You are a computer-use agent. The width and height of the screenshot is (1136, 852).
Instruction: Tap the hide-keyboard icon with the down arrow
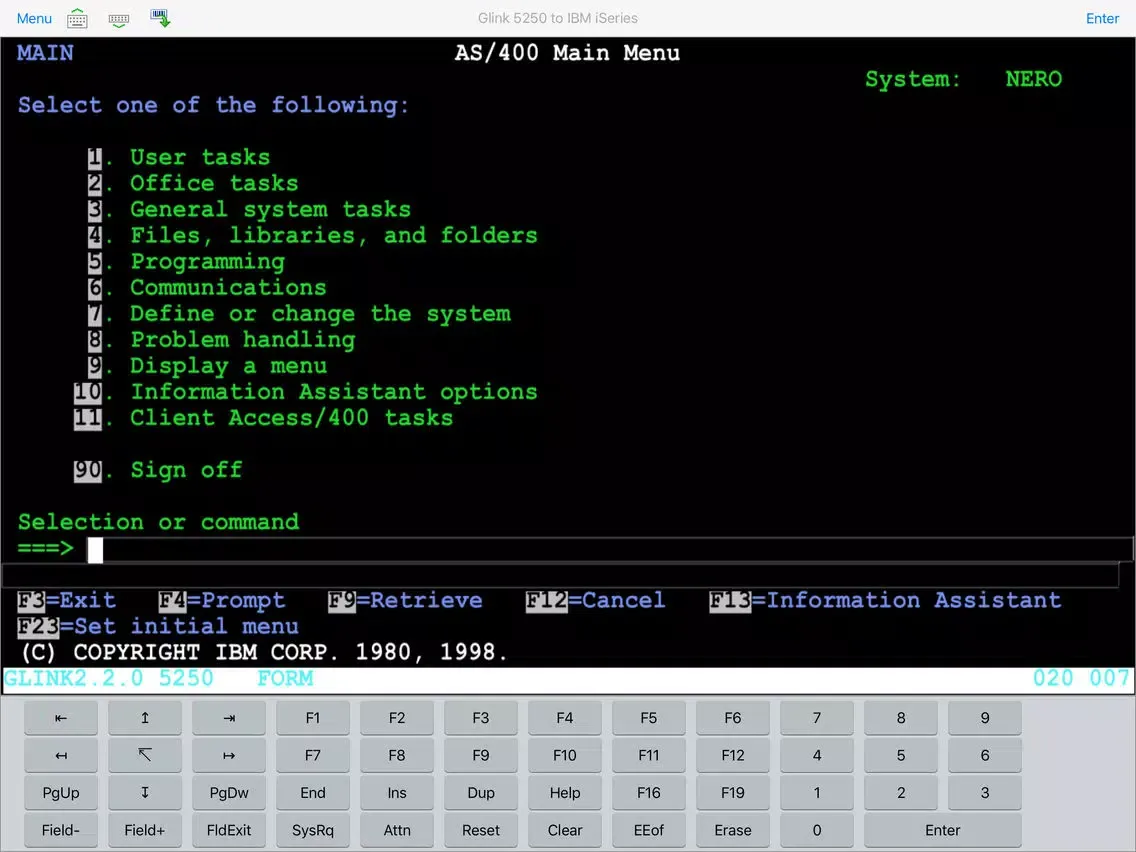tap(119, 19)
